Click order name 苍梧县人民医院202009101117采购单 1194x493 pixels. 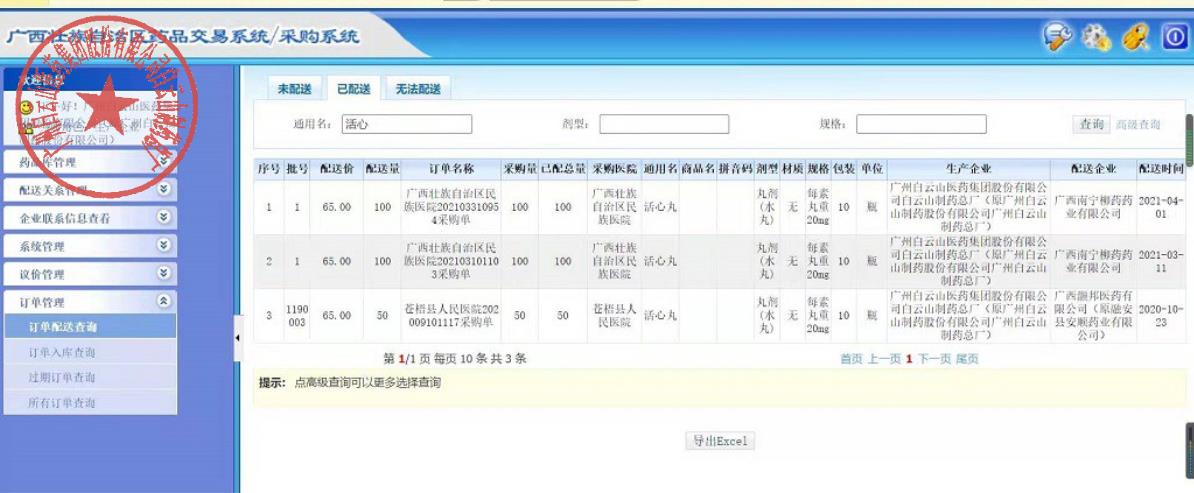coord(452,315)
